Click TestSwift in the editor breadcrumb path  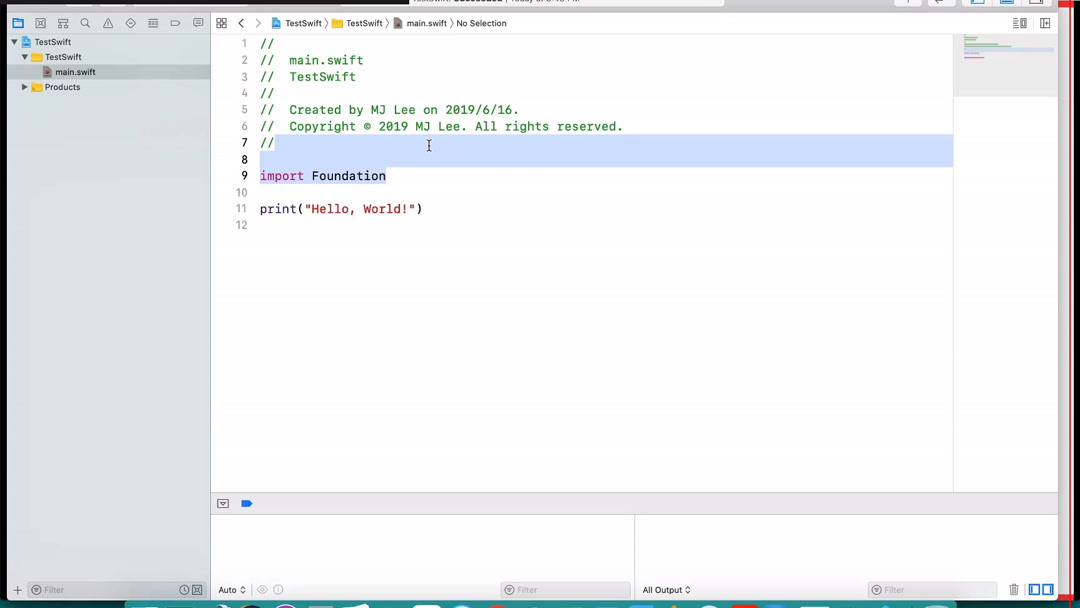pos(303,23)
